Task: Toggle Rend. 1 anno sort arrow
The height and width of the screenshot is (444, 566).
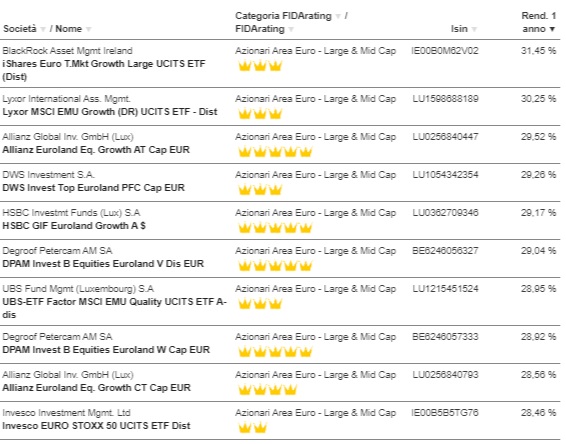Action: click(x=552, y=29)
